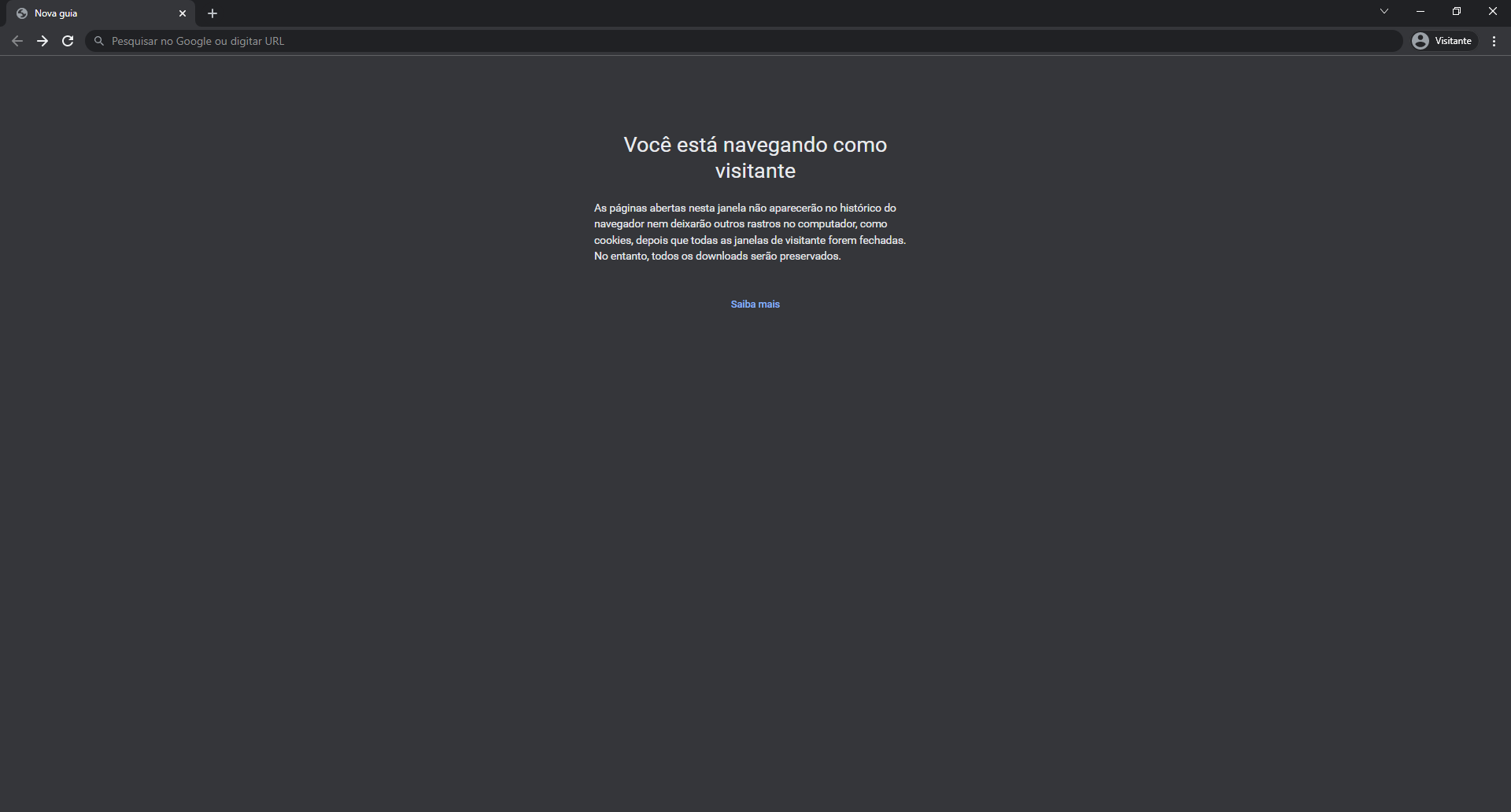The width and height of the screenshot is (1511, 812).
Task: Click the Visitante profile avatar icon
Action: (1420, 41)
